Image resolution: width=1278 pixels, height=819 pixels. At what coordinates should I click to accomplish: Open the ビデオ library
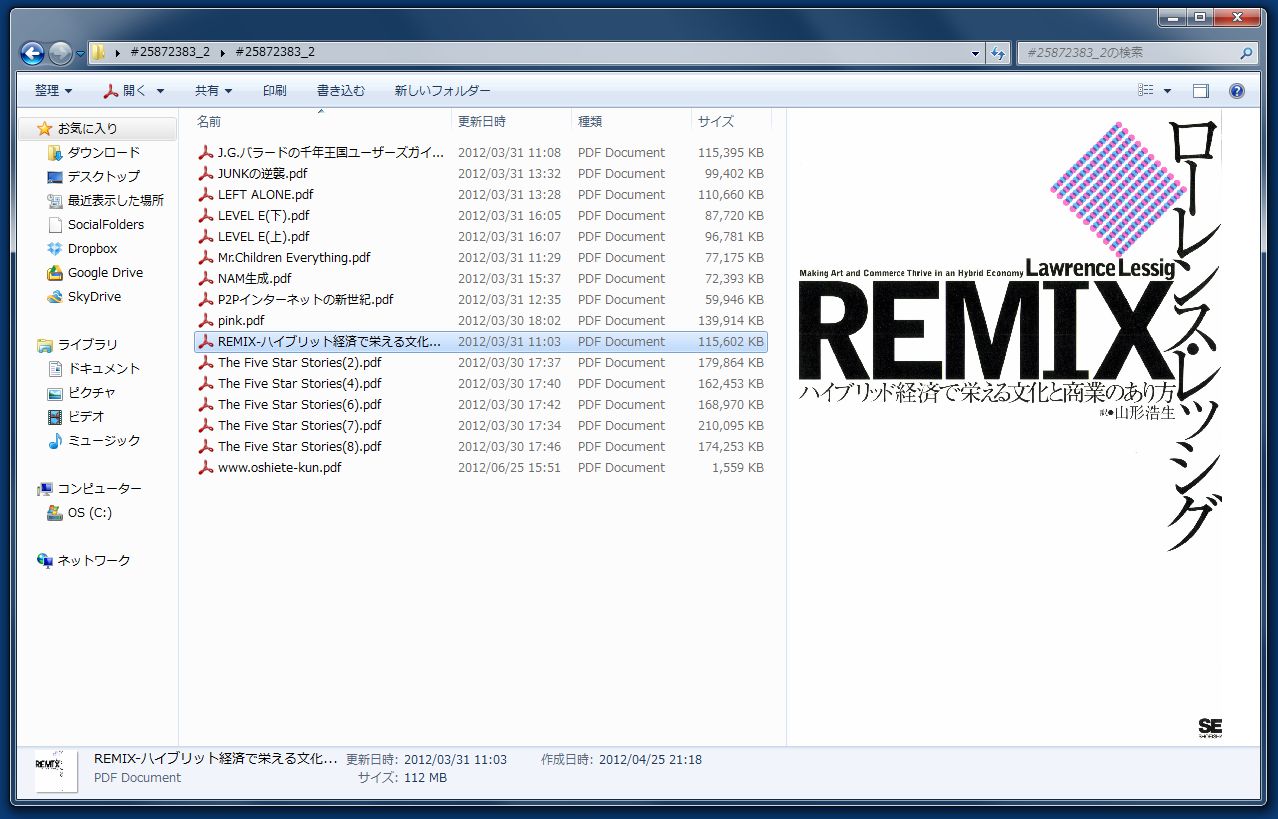(x=86, y=416)
